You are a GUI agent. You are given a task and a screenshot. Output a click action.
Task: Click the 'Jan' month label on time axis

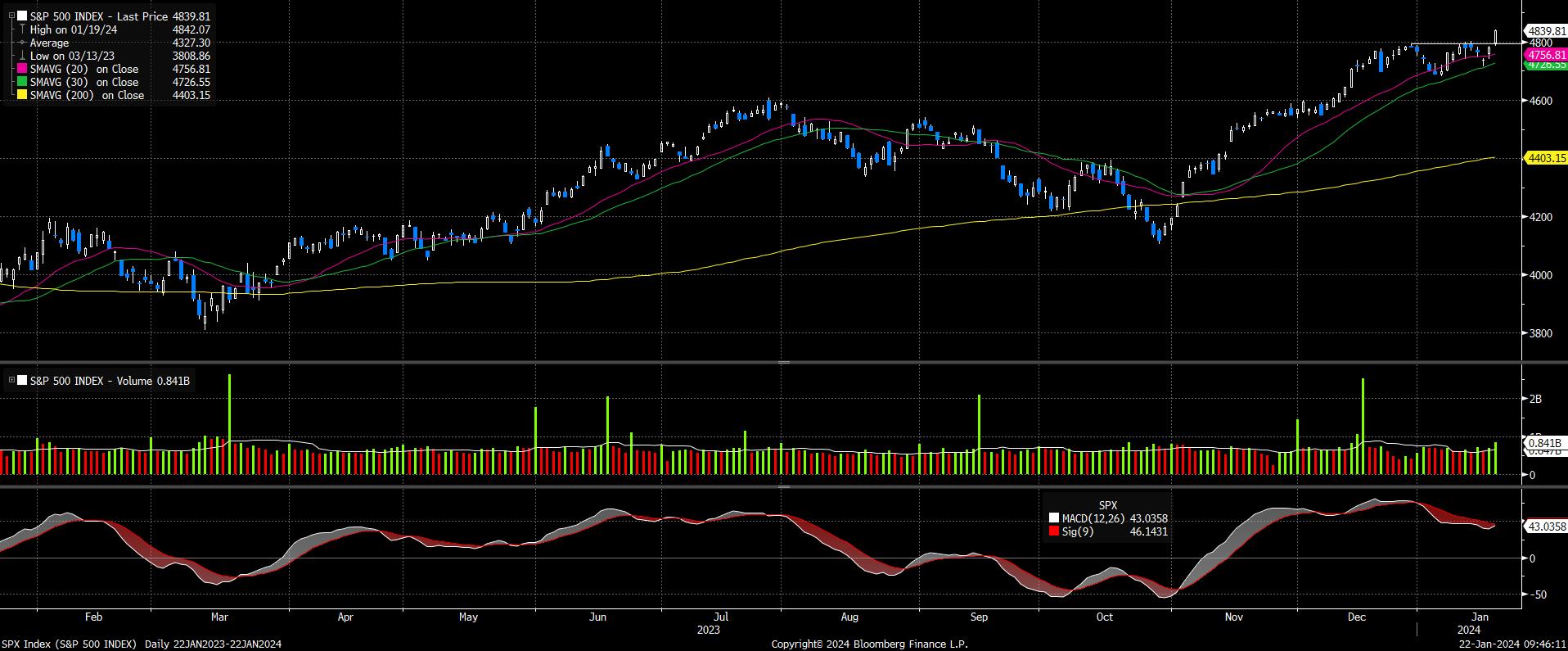coord(1480,617)
